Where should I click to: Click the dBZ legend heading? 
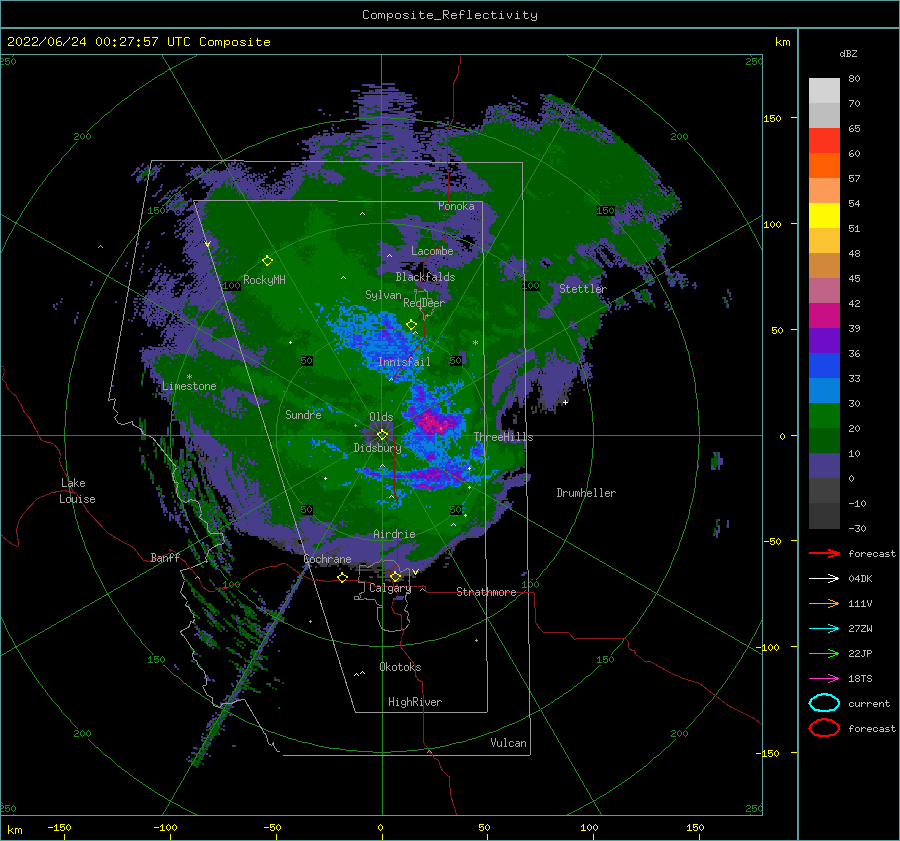pyautogui.click(x=848, y=53)
